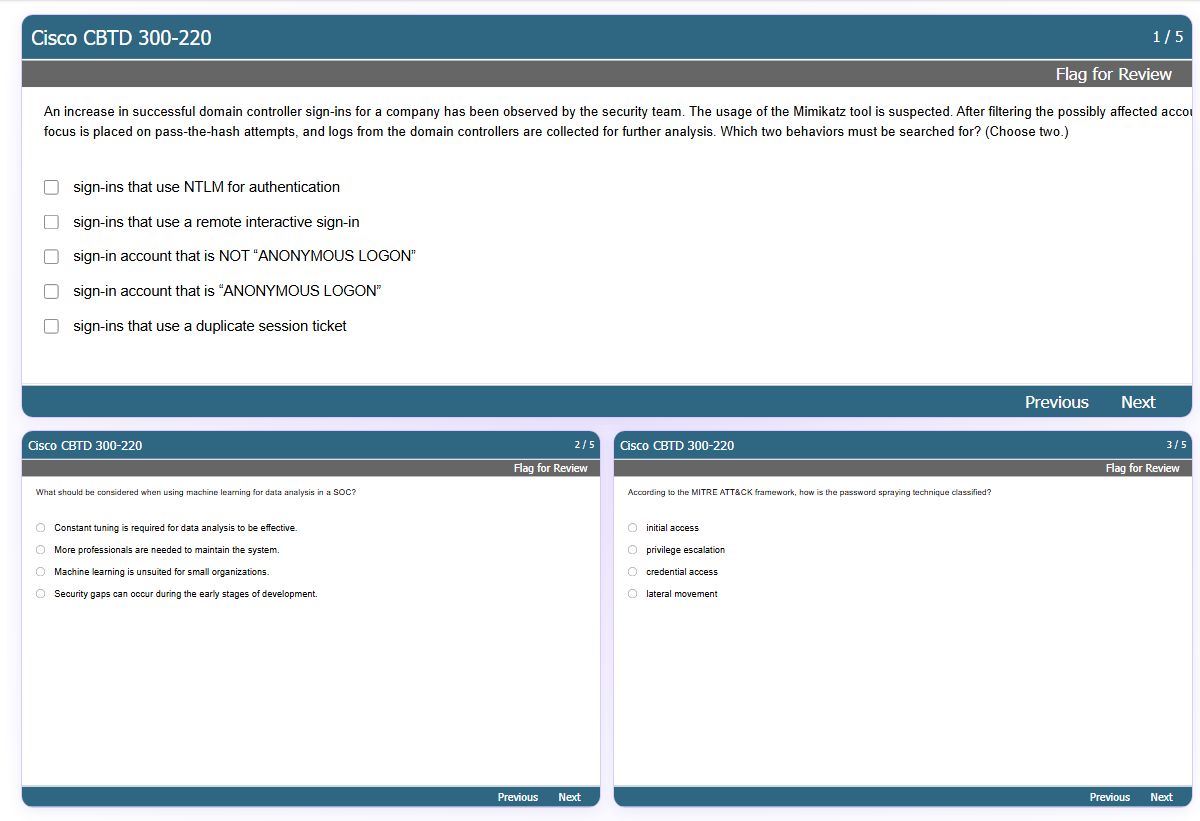The height and width of the screenshot is (821, 1200).
Task: Tick the sign-in account that is "ANONYMOUS LOGON" box
Action: click(51, 291)
